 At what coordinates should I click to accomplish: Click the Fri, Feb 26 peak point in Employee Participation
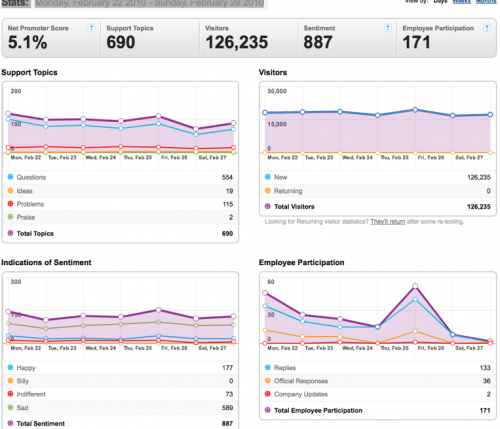415,286
